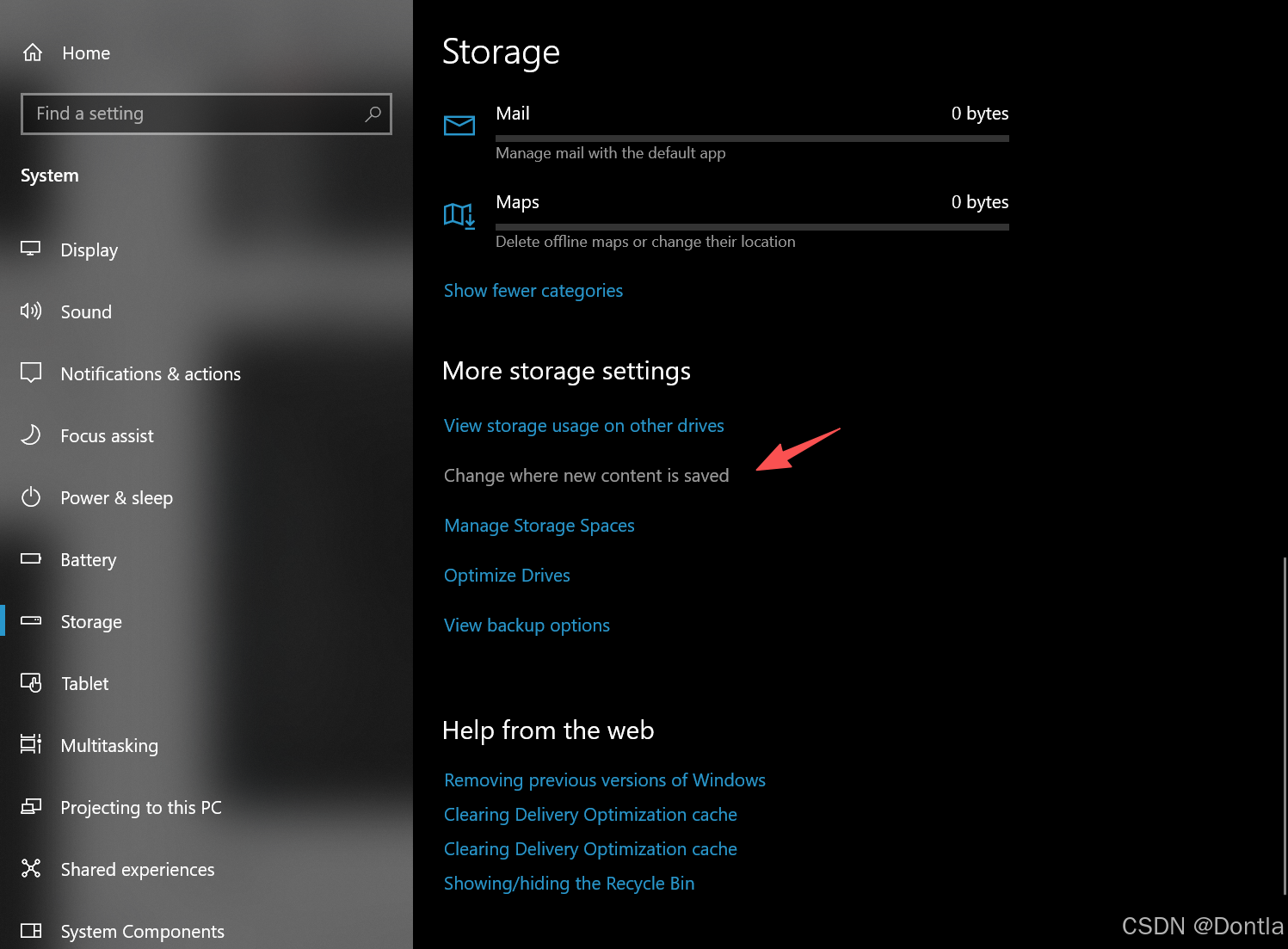The image size is (1288, 949).
Task: Click the "System" sidebar heading
Action: 50,176
